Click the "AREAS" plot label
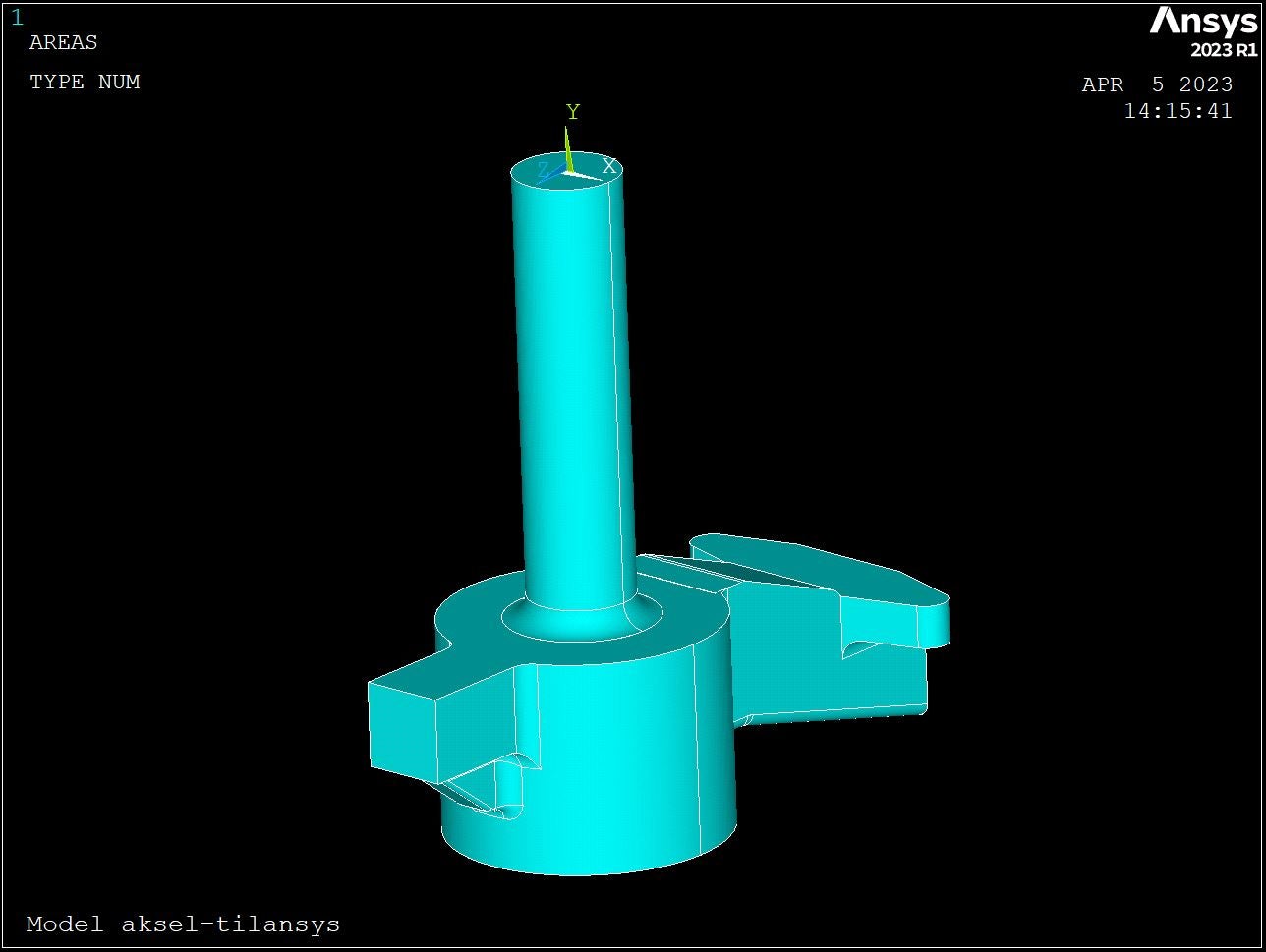 click(x=64, y=43)
